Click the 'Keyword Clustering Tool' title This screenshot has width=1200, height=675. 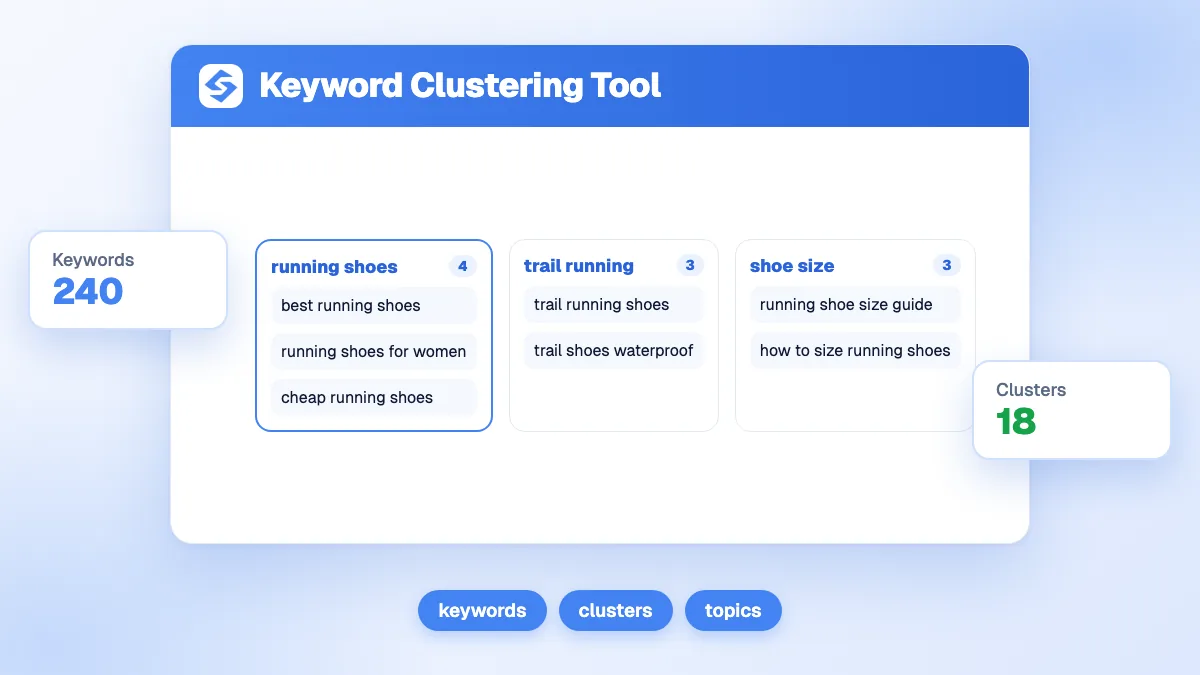(x=460, y=86)
